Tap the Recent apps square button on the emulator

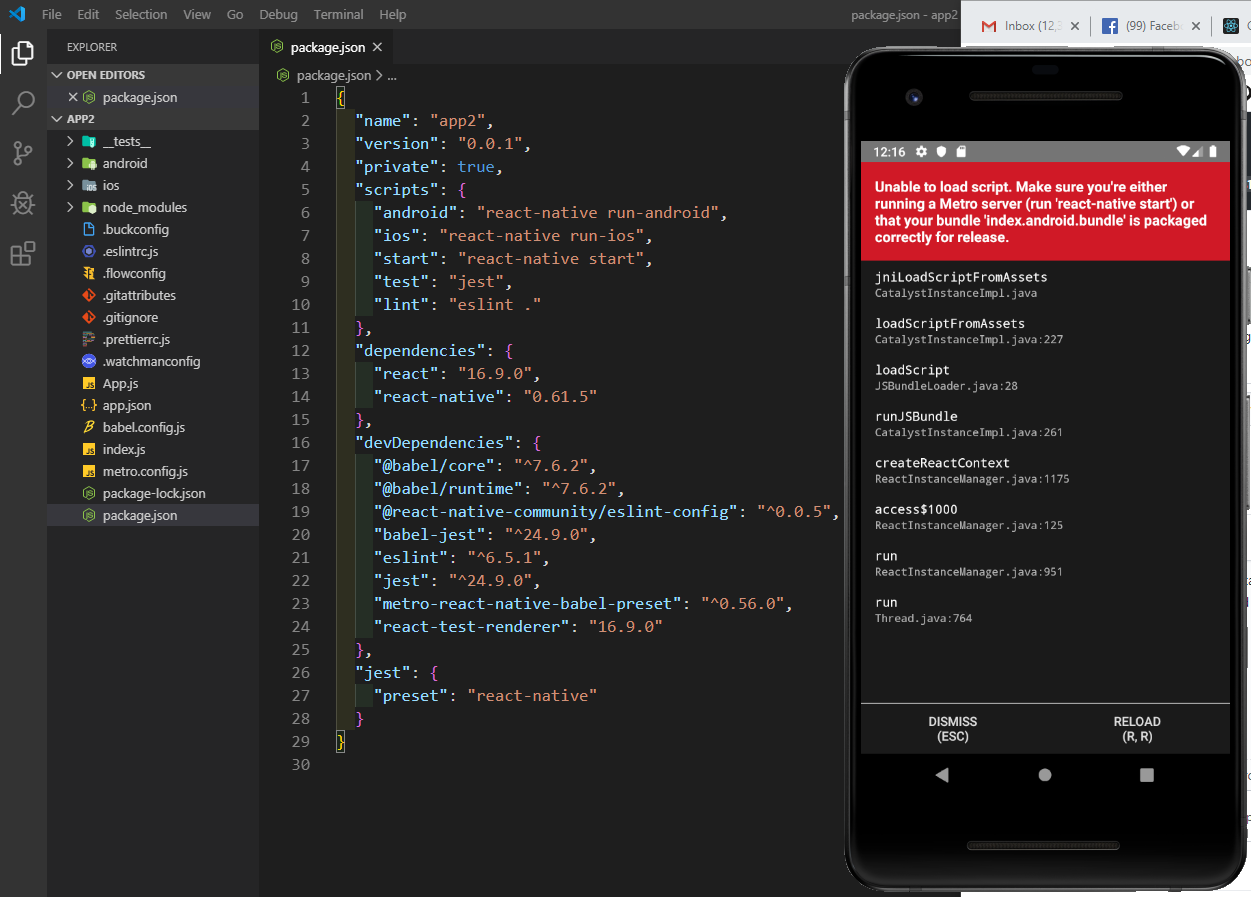pos(1146,774)
